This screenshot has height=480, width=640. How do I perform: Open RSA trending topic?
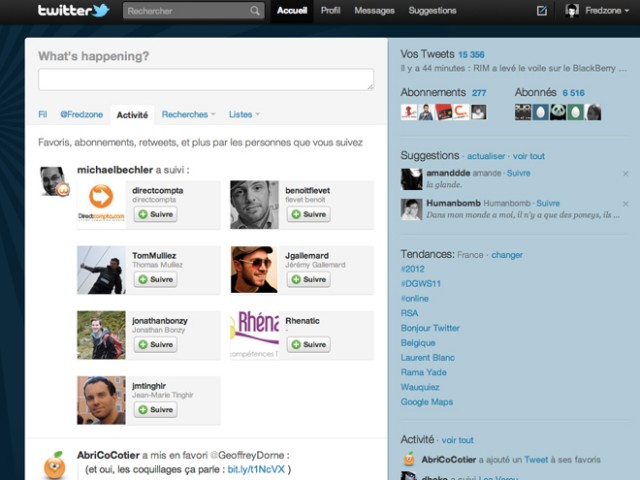pos(409,313)
